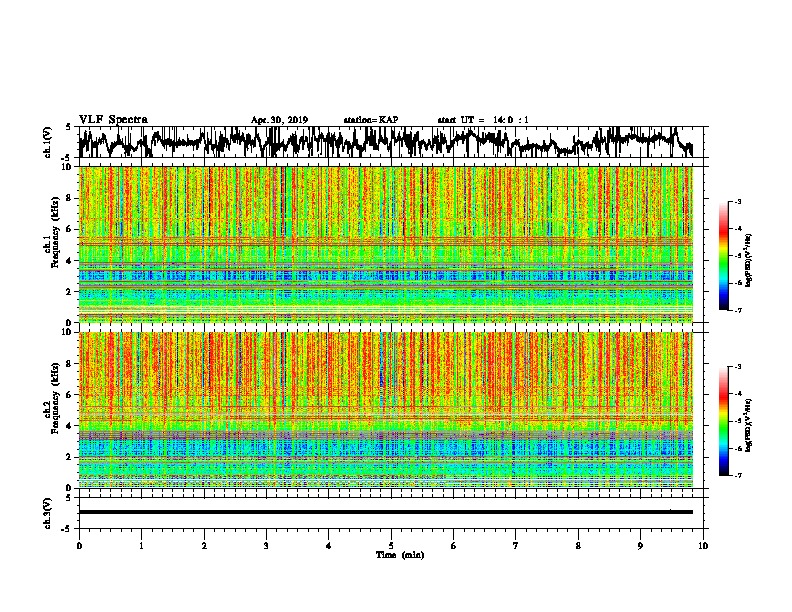Click time axis tick label "5"
Screen dimensions: 792x612
[x=391, y=546]
